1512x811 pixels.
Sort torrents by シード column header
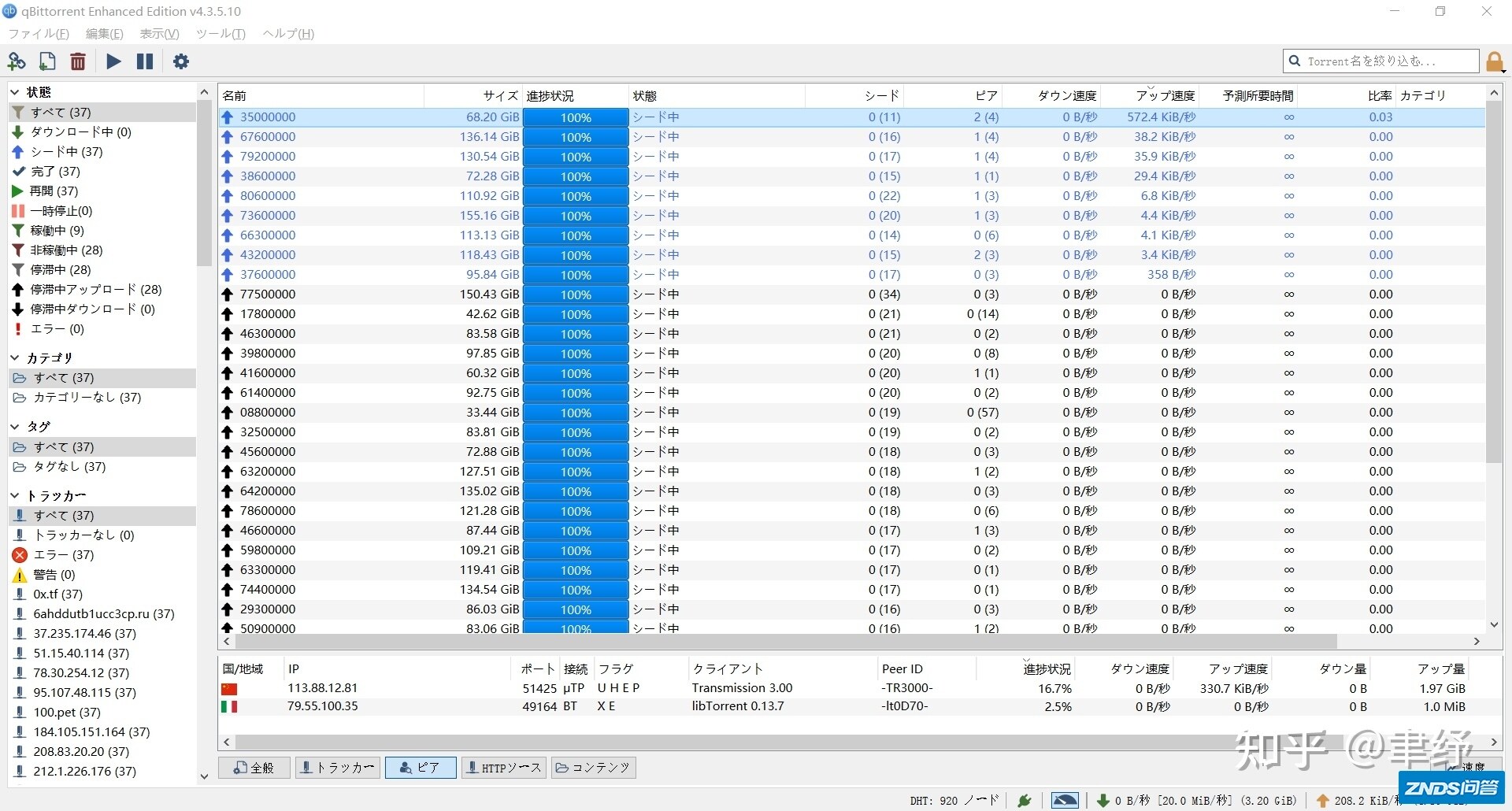tap(854, 96)
